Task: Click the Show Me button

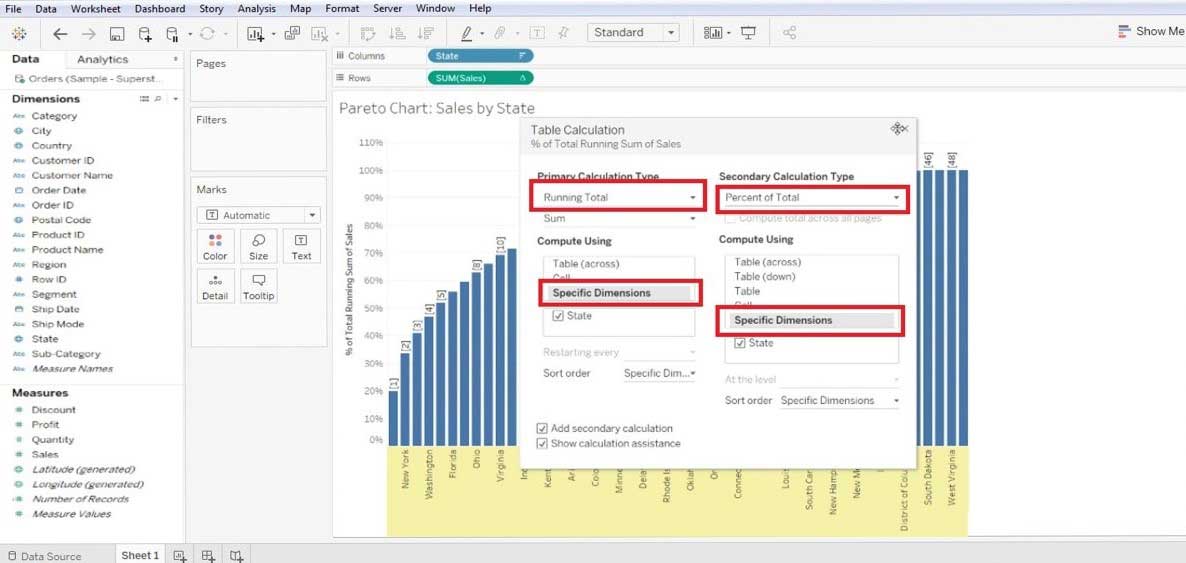Action: 1151,32
